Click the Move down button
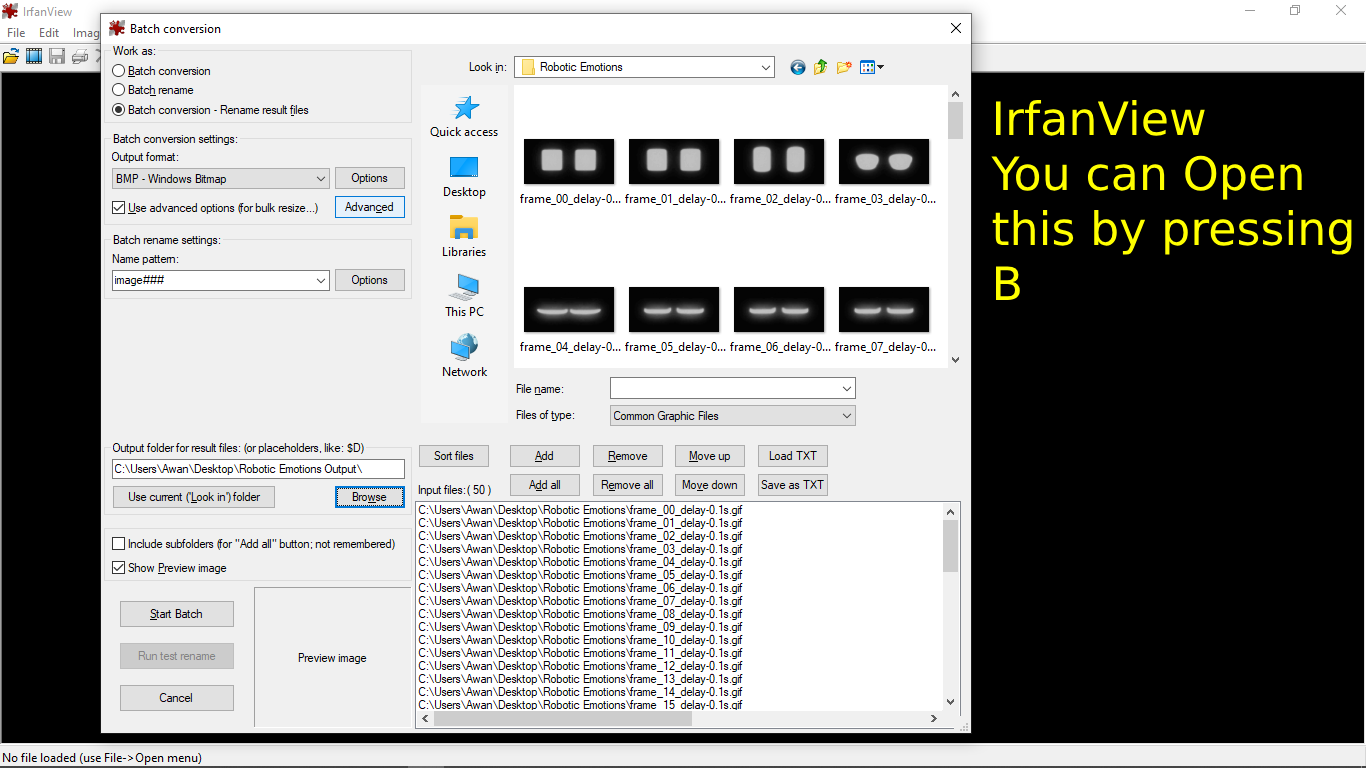The width and height of the screenshot is (1366, 768). pos(710,485)
